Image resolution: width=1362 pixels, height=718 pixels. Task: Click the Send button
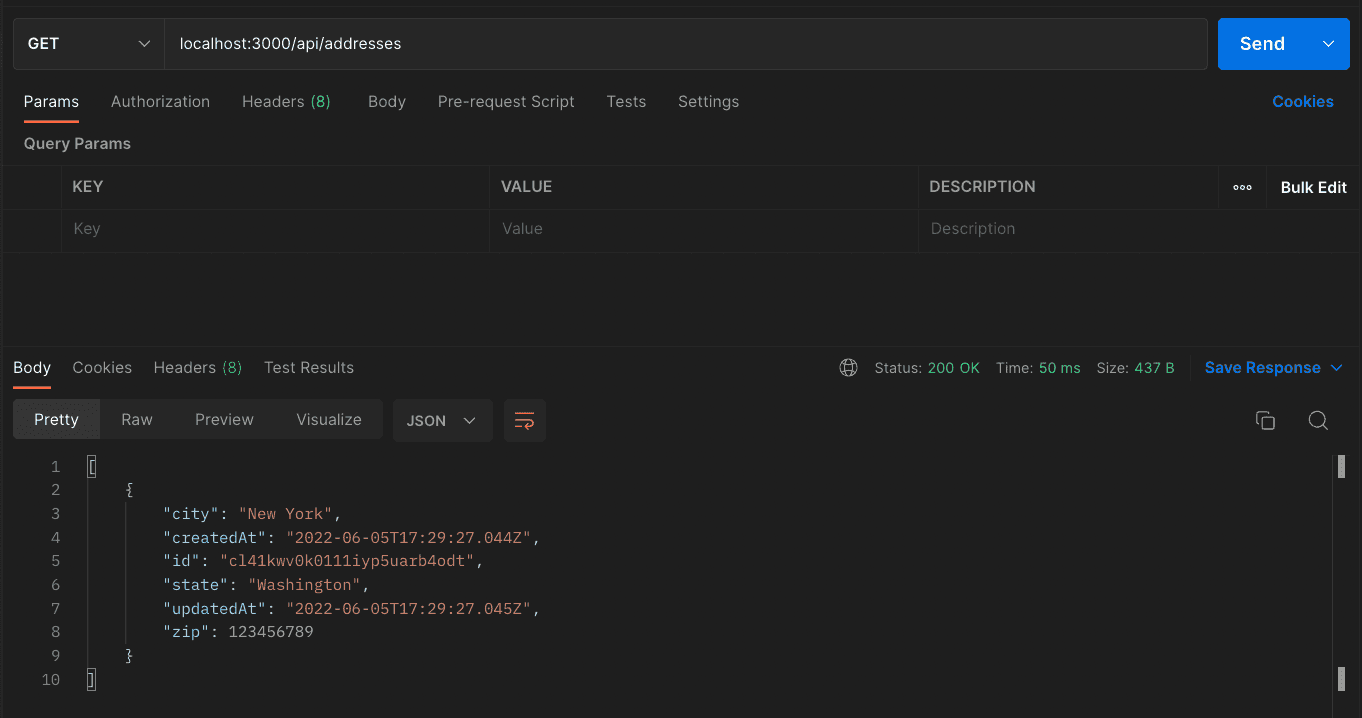1262,44
